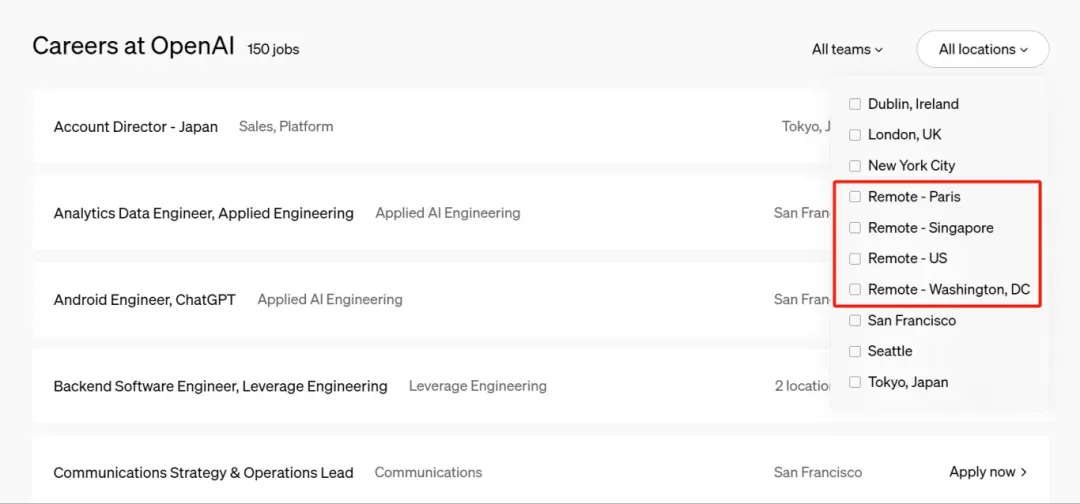Viewport: 1080px width, 504px height.
Task: Open Analytics Data Engineer, Applied Engineering listing
Action: (204, 213)
